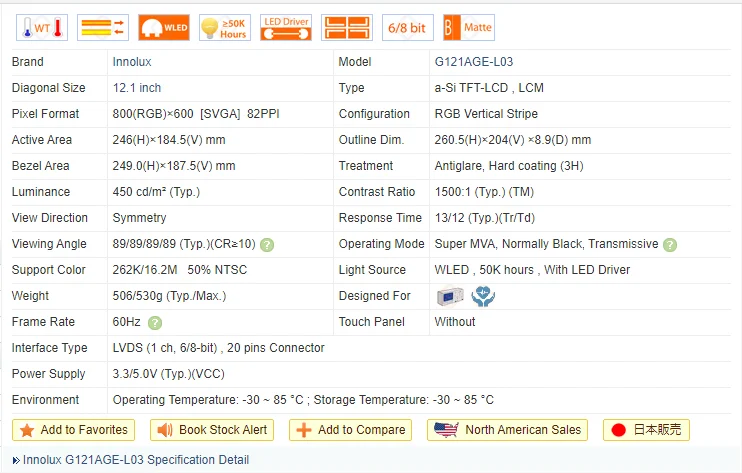Click the medical heart icon in Designed For
The height and width of the screenshot is (473, 742).
[x=483, y=297]
